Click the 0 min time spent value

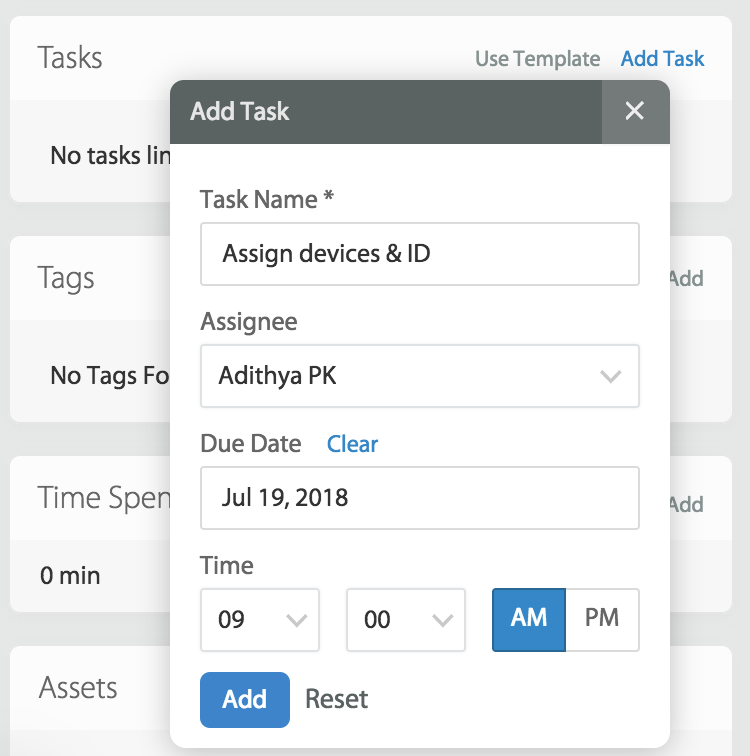click(x=70, y=575)
